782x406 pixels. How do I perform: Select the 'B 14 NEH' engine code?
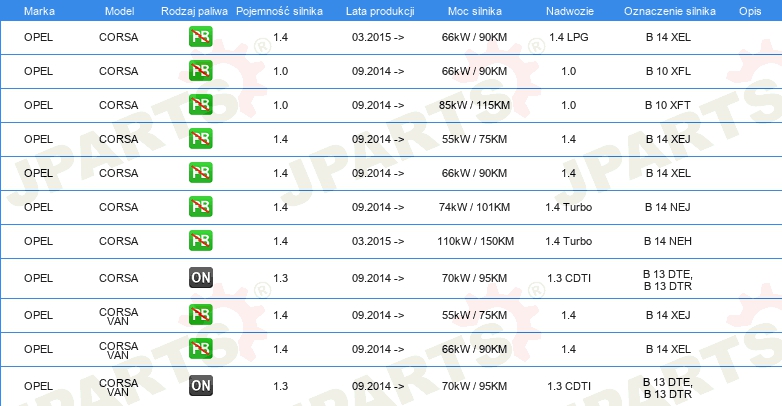[668, 240]
